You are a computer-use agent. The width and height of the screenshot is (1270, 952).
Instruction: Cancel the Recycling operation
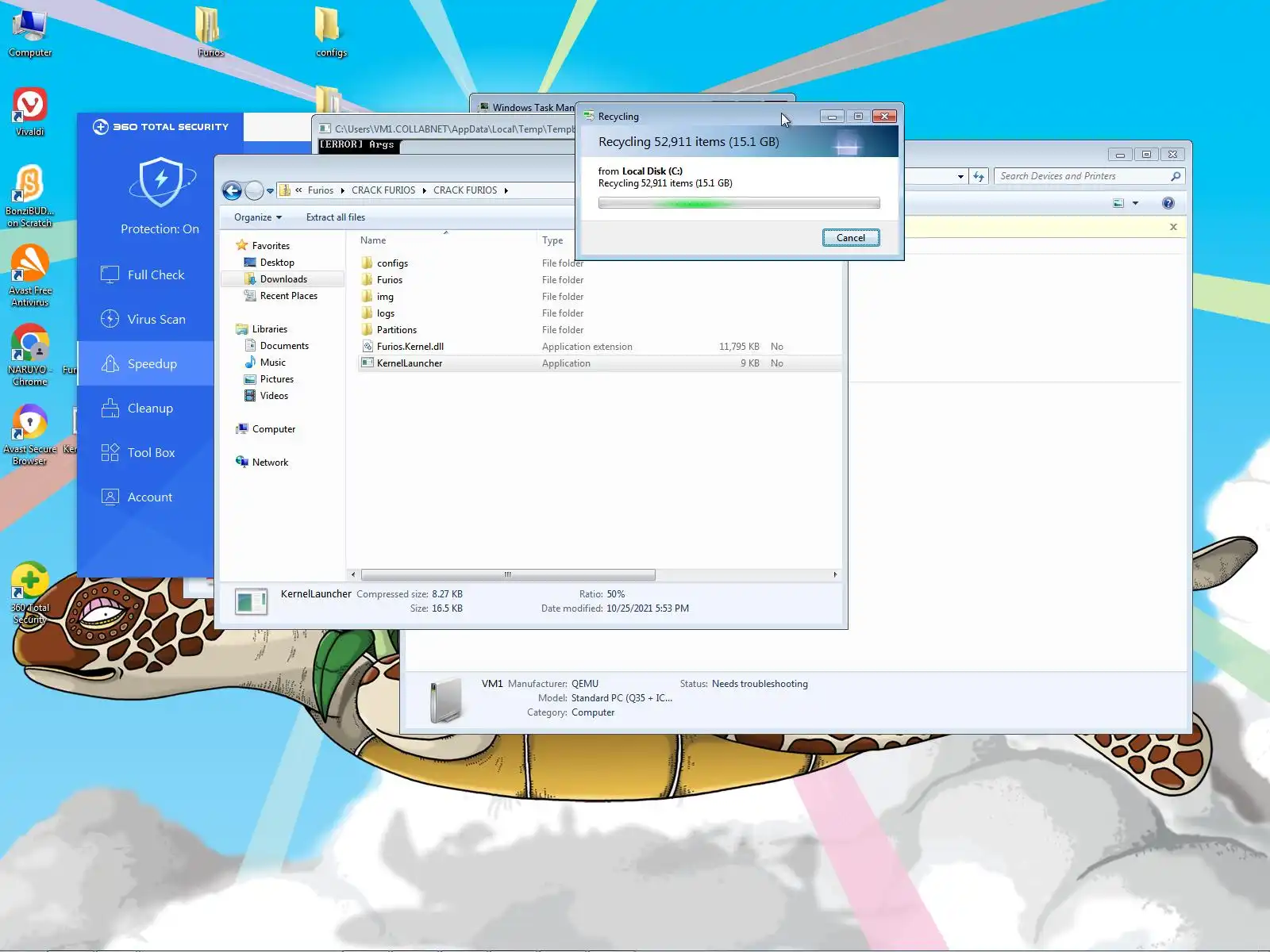[851, 238]
